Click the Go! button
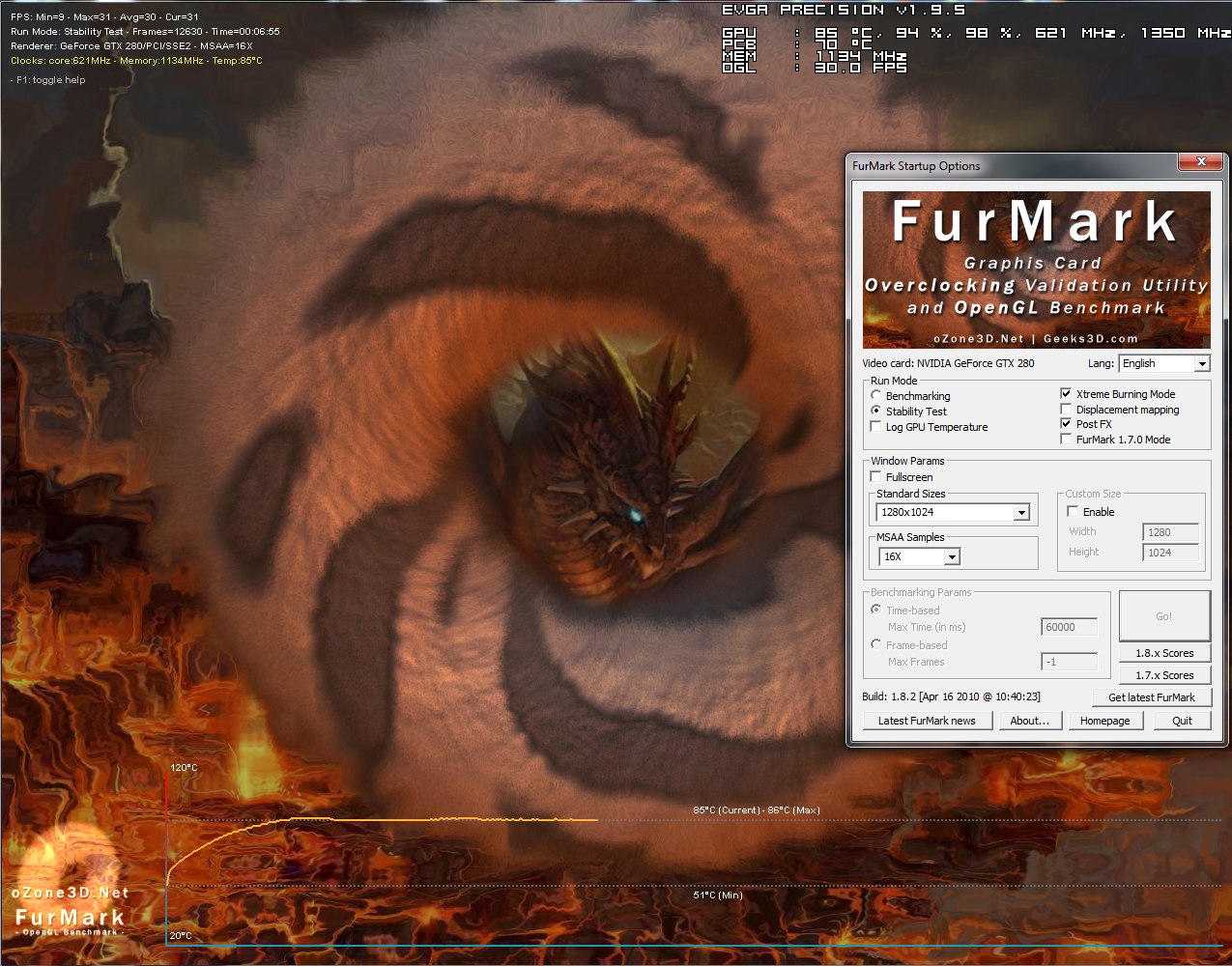 1164,616
